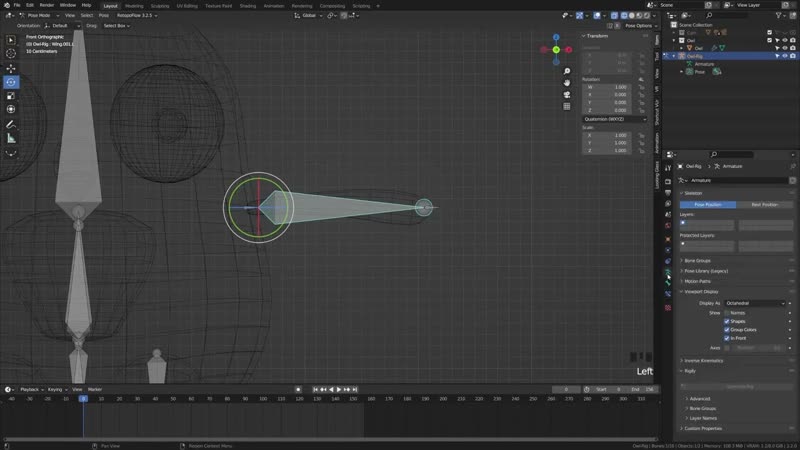
Task: Open the Bone properties tab
Action: (x=668, y=283)
